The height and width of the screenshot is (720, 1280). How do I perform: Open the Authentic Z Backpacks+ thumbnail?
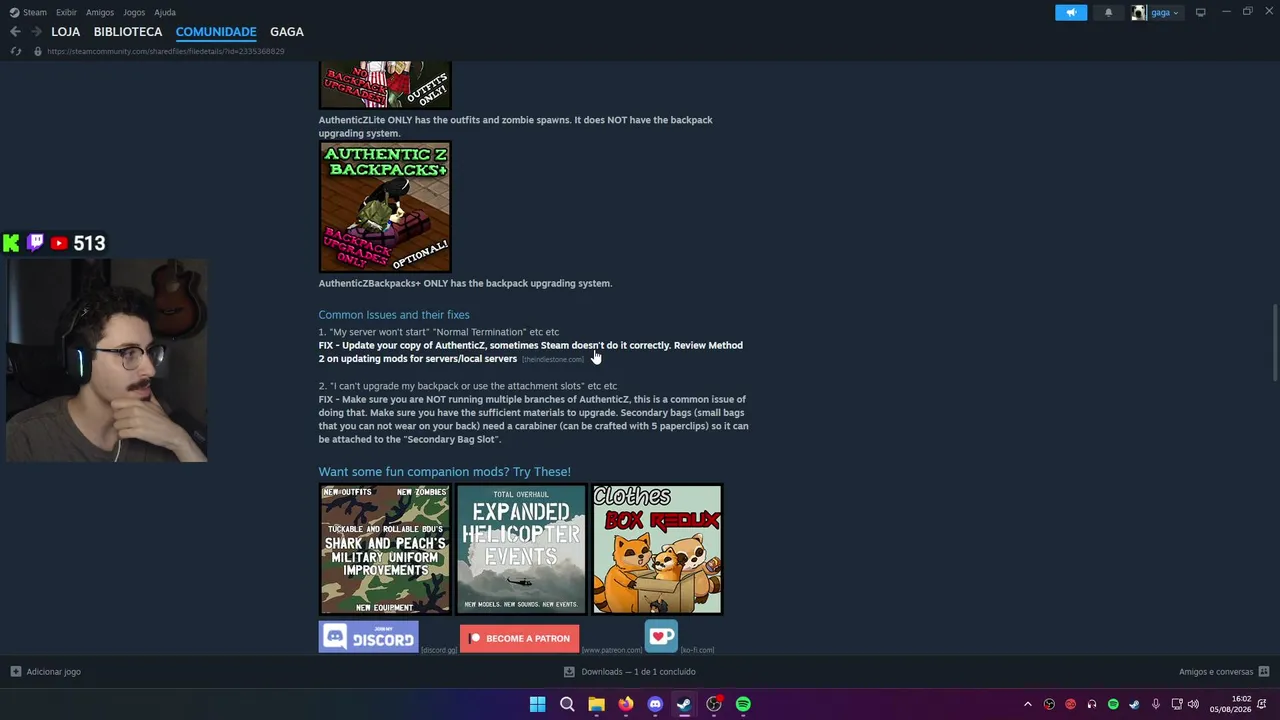click(x=385, y=207)
